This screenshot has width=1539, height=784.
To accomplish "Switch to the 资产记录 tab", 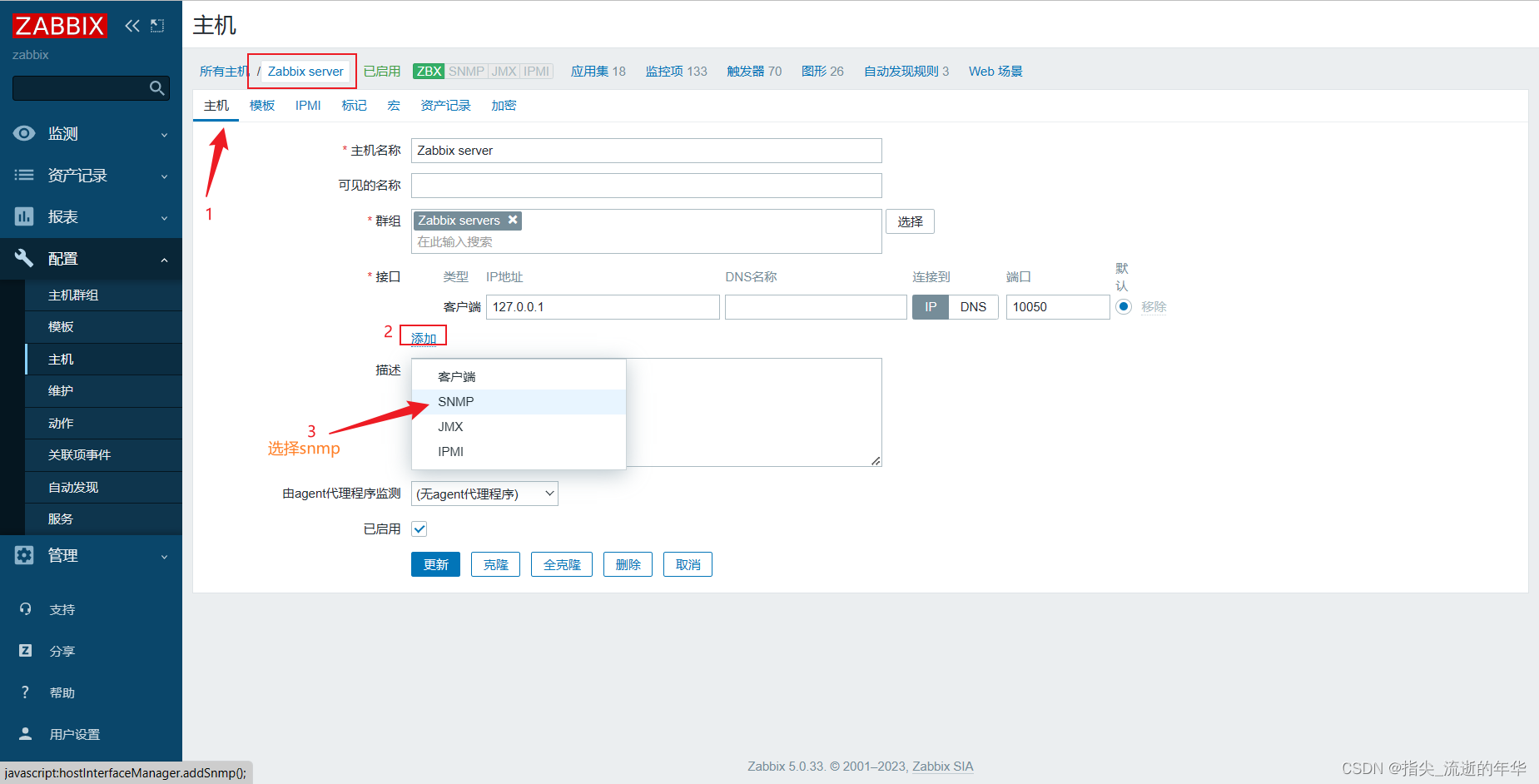I will (x=445, y=106).
